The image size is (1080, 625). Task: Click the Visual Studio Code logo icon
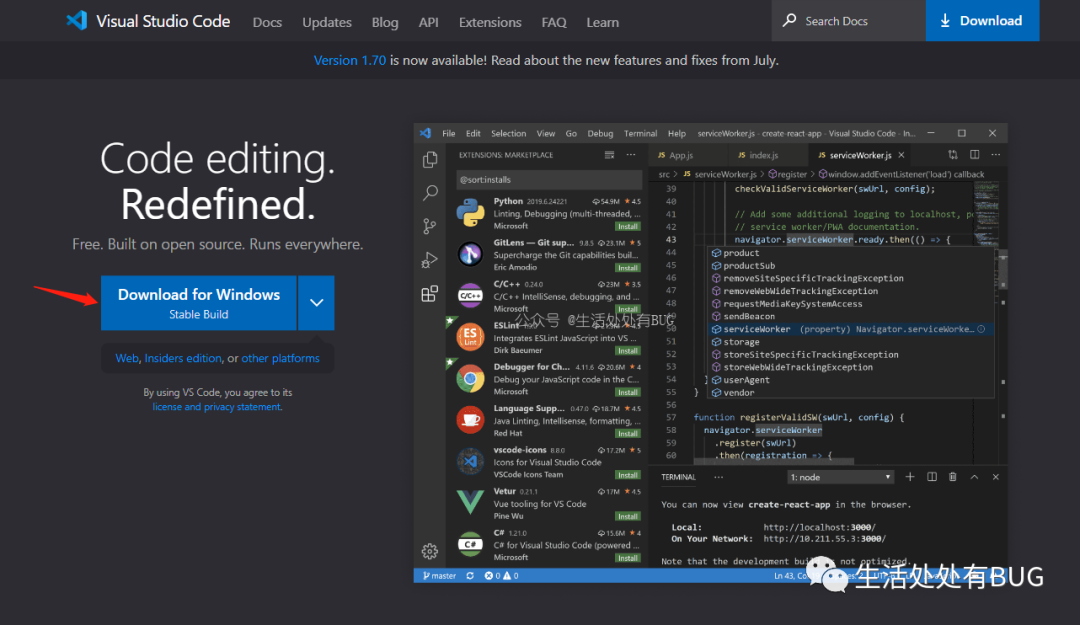[x=77, y=21]
